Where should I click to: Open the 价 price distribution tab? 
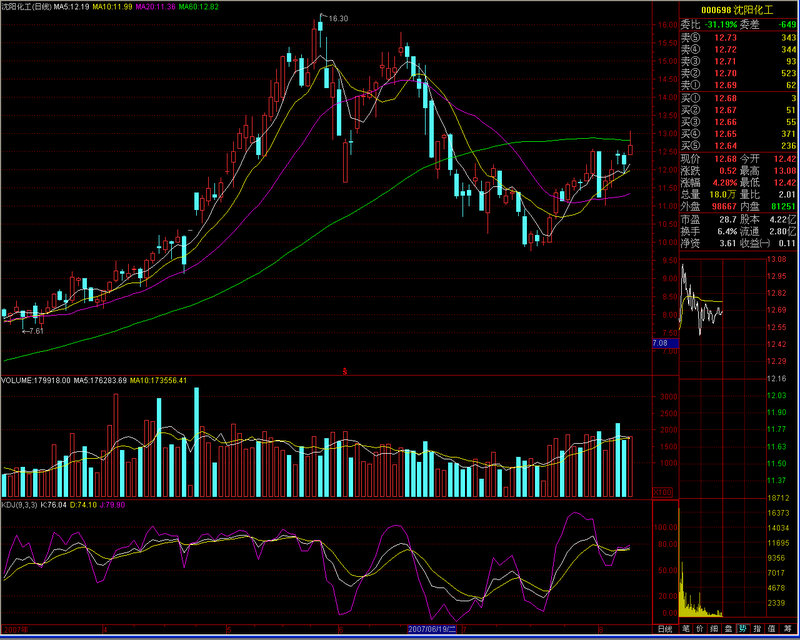pos(700,629)
